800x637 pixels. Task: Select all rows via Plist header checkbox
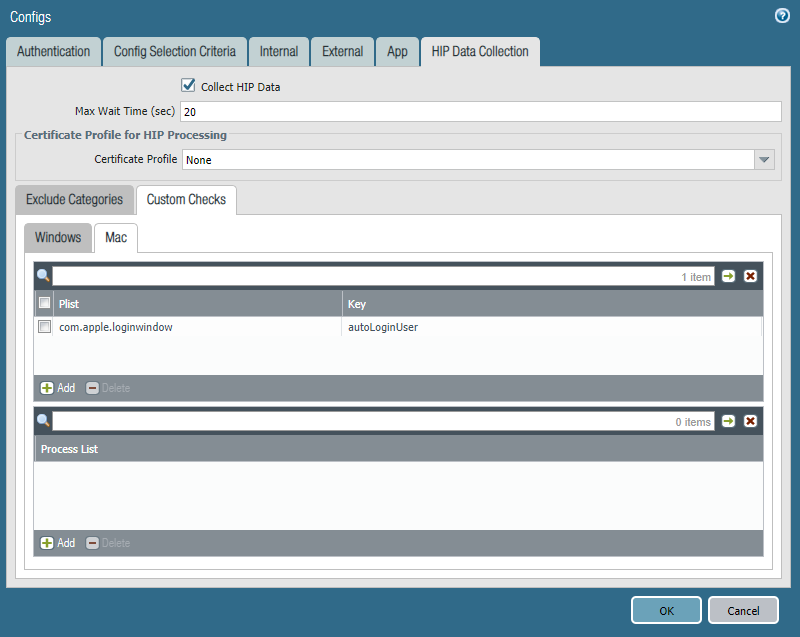[x=44, y=303]
